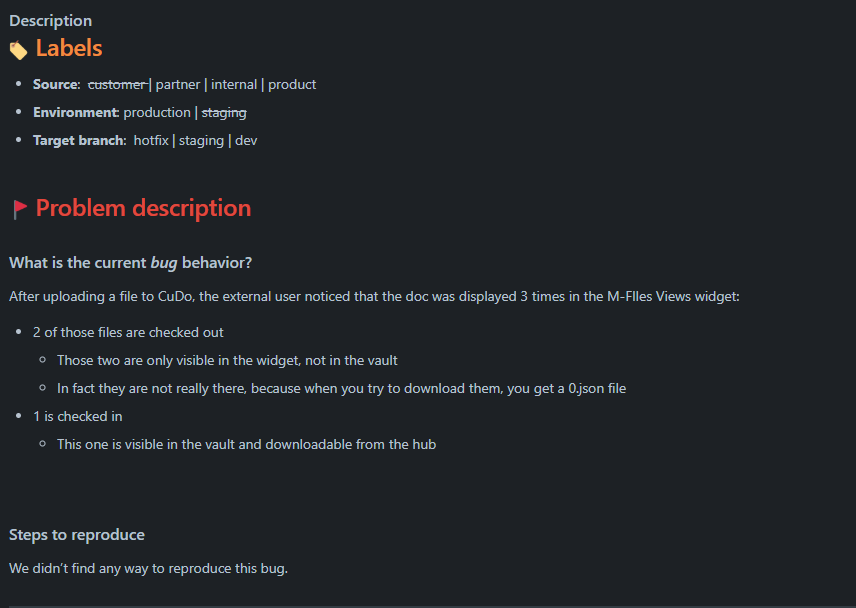Click the 2 of those files bullet
This screenshot has width=856, height=608.
coord(128,332)
